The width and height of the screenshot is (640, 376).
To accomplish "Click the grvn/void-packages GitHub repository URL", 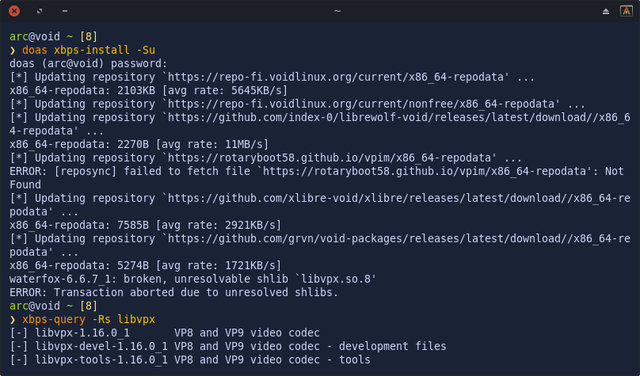I will tap(320, 245).
